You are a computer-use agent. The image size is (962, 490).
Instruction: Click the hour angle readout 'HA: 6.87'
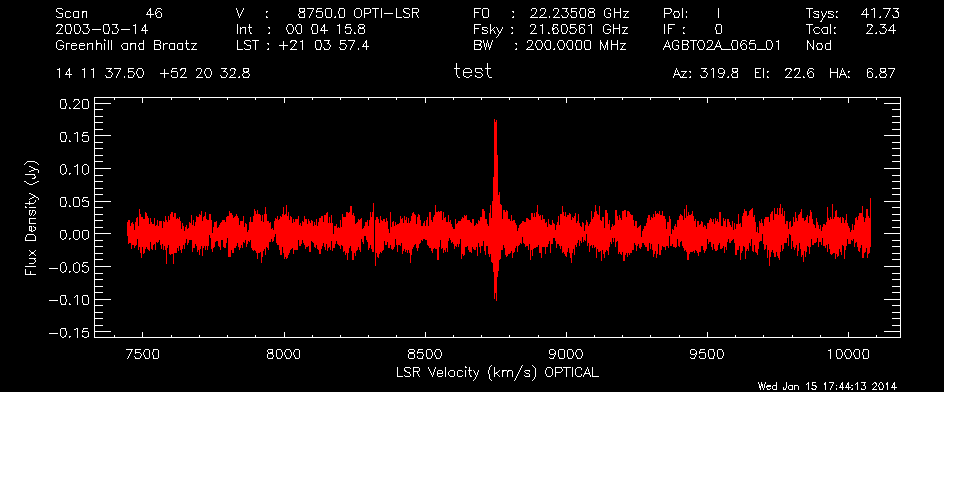862,74
